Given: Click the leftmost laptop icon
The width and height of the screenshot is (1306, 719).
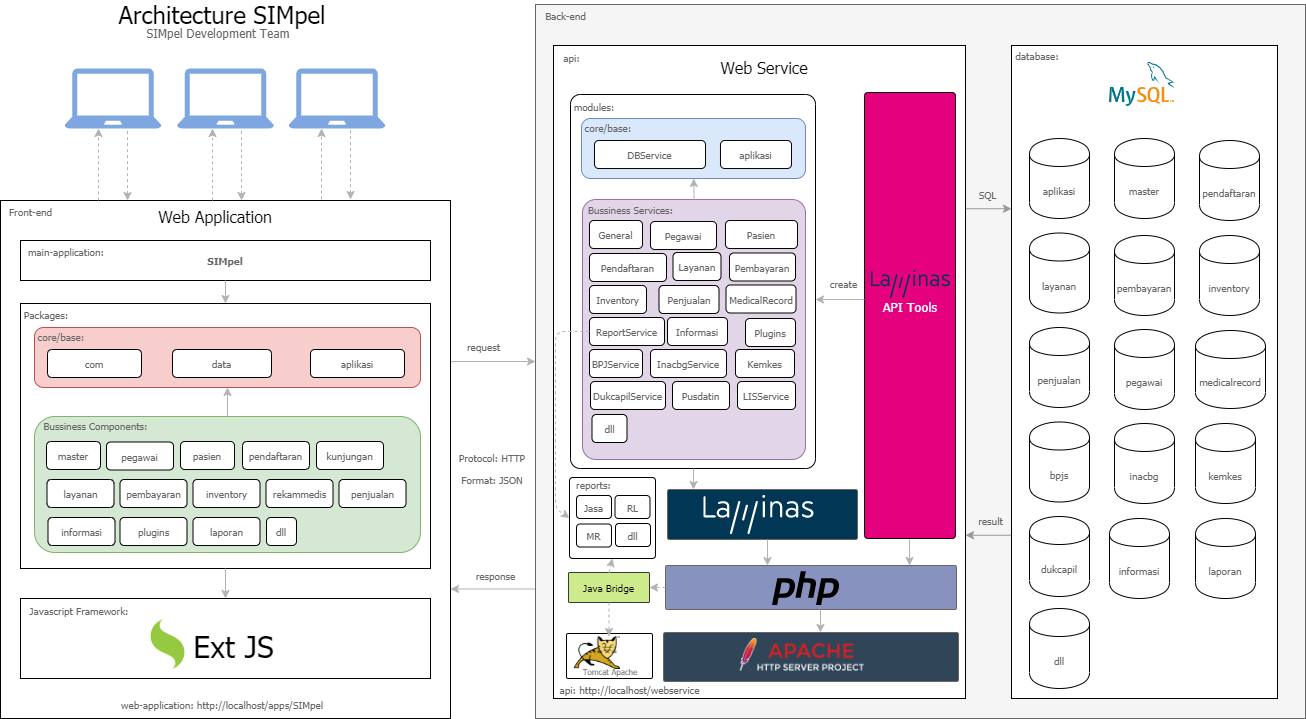Looking at the screenshot, I should [x=113, y=99].
